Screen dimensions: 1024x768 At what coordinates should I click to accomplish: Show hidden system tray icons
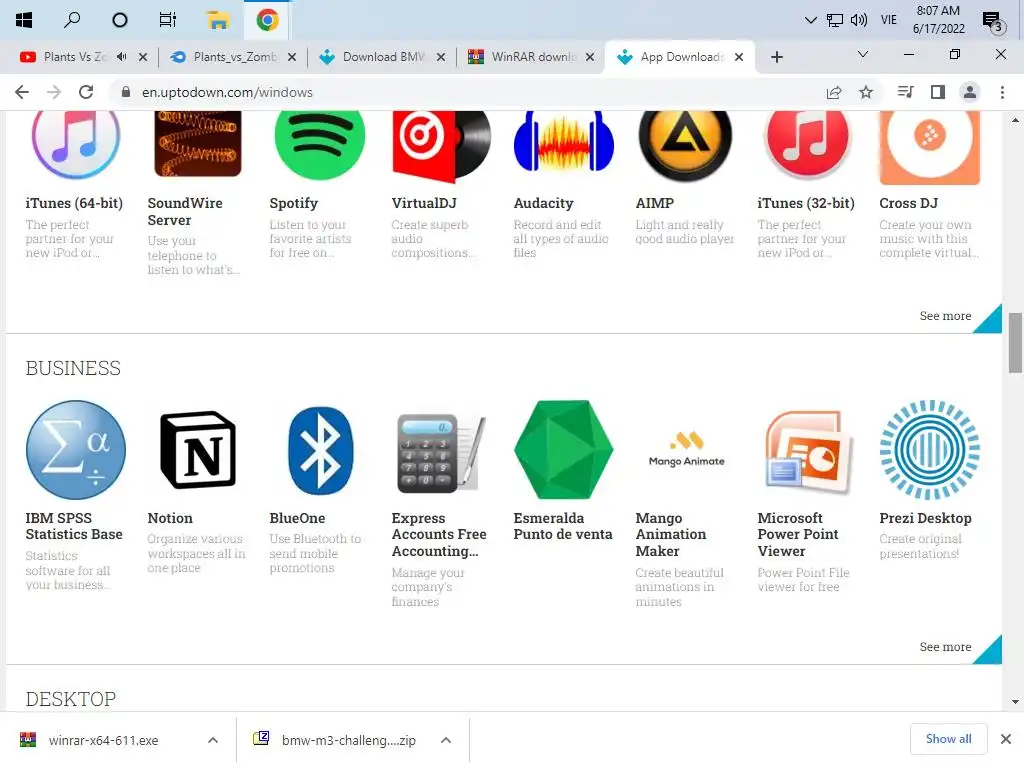pyautogui.click(x=810, y=20)
